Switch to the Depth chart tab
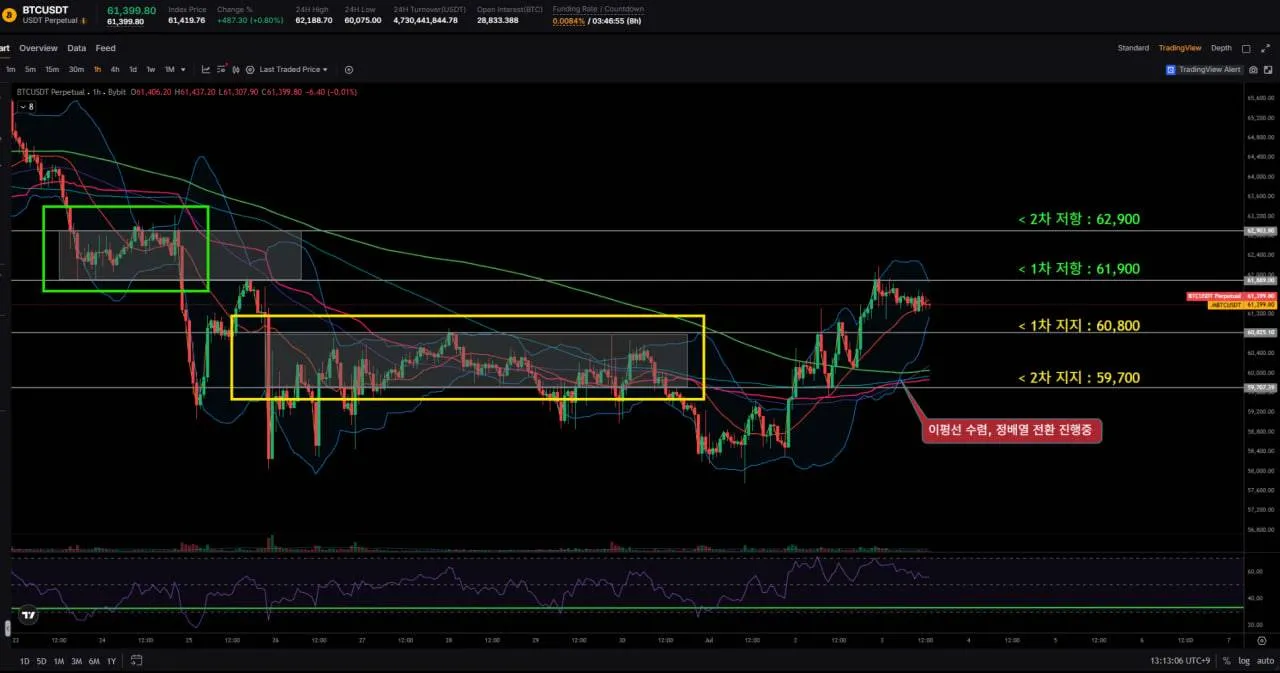This screenshot has width=1280, height=673. pyautogui.click(x=1221, y=48)
